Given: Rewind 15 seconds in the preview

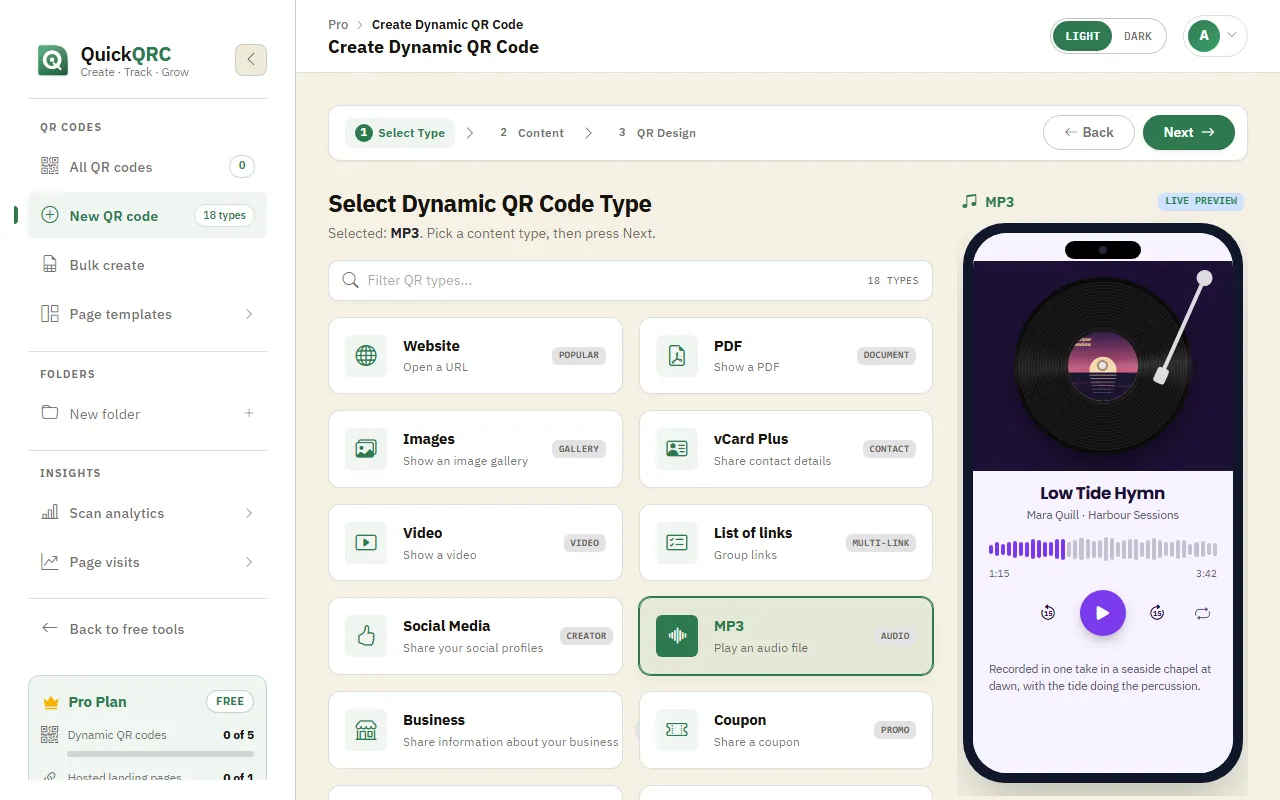Looking at the screenshot, I should coord(1048,613).
